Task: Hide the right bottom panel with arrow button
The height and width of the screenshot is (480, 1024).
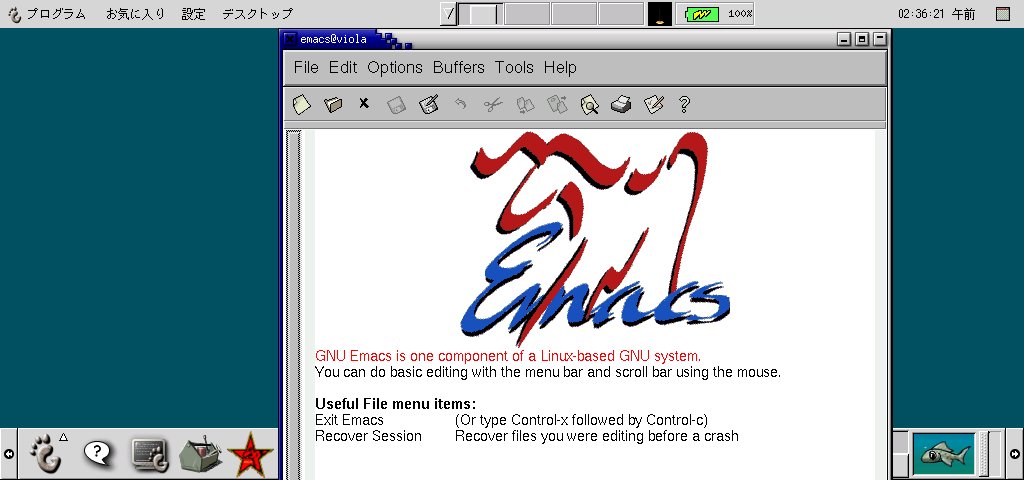Action: point(1015,454)
